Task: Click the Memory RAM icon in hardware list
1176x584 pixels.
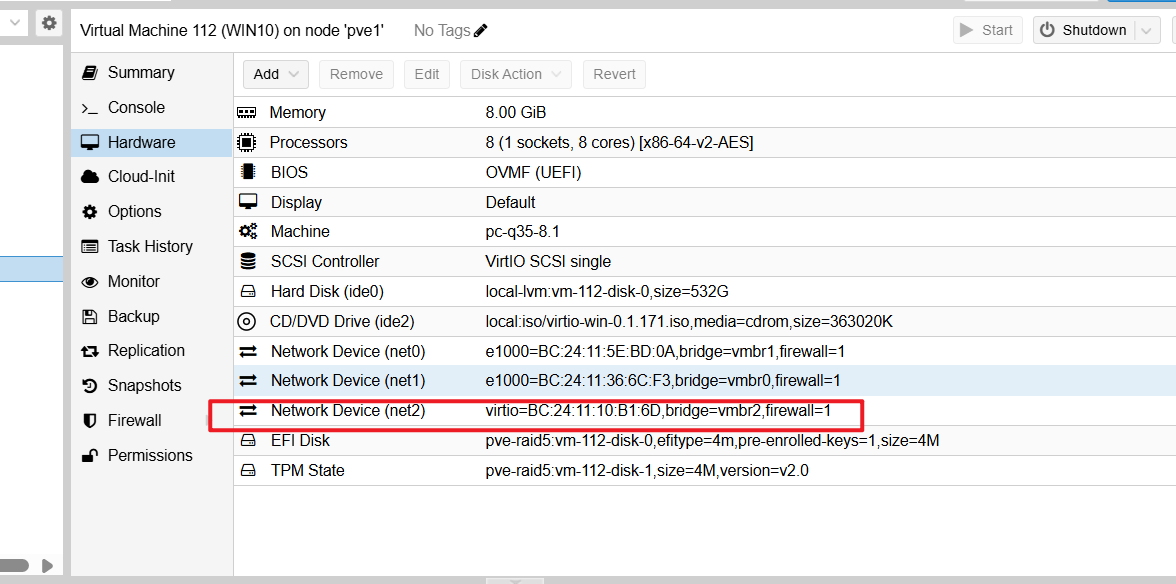Action: 246,112
